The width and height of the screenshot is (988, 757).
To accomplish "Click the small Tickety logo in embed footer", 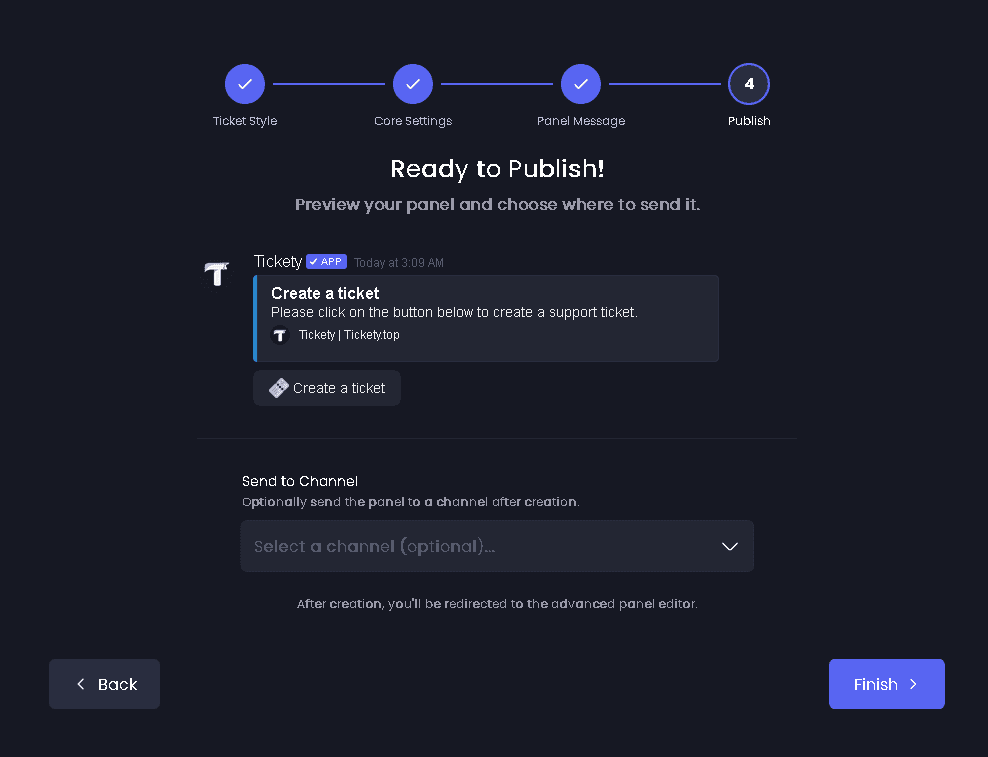I will coord(280,335).
